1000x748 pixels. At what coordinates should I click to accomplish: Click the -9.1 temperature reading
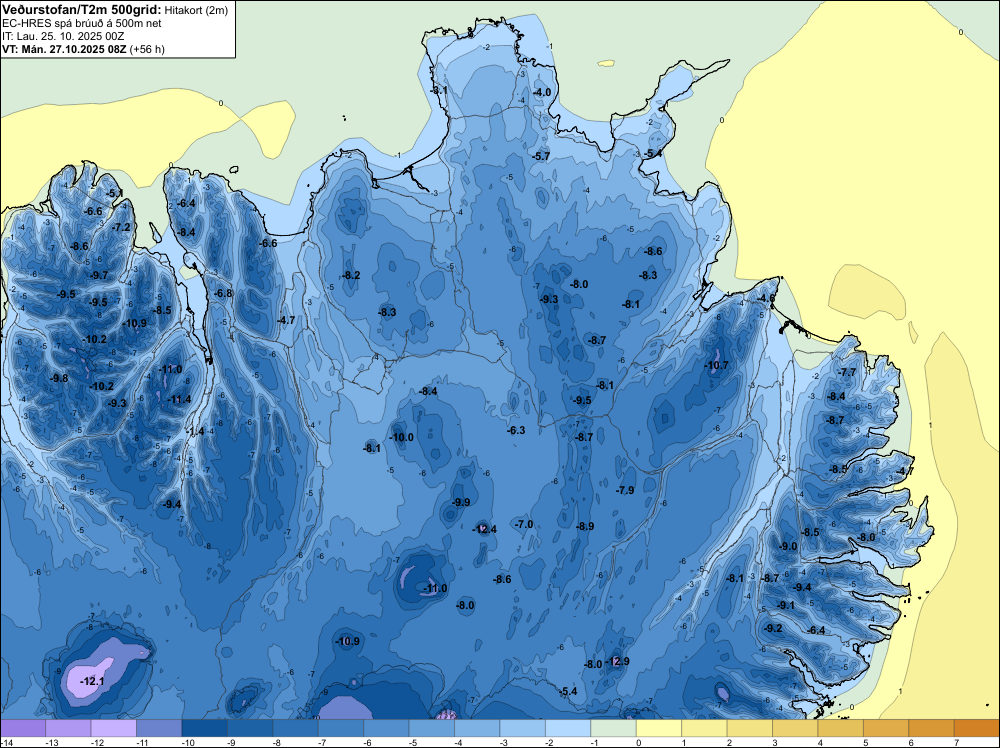pos(786,605)
